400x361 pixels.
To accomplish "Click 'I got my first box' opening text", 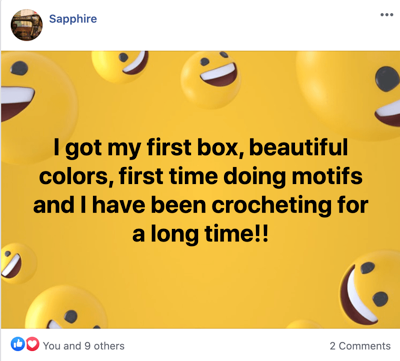I will [151, 148].
